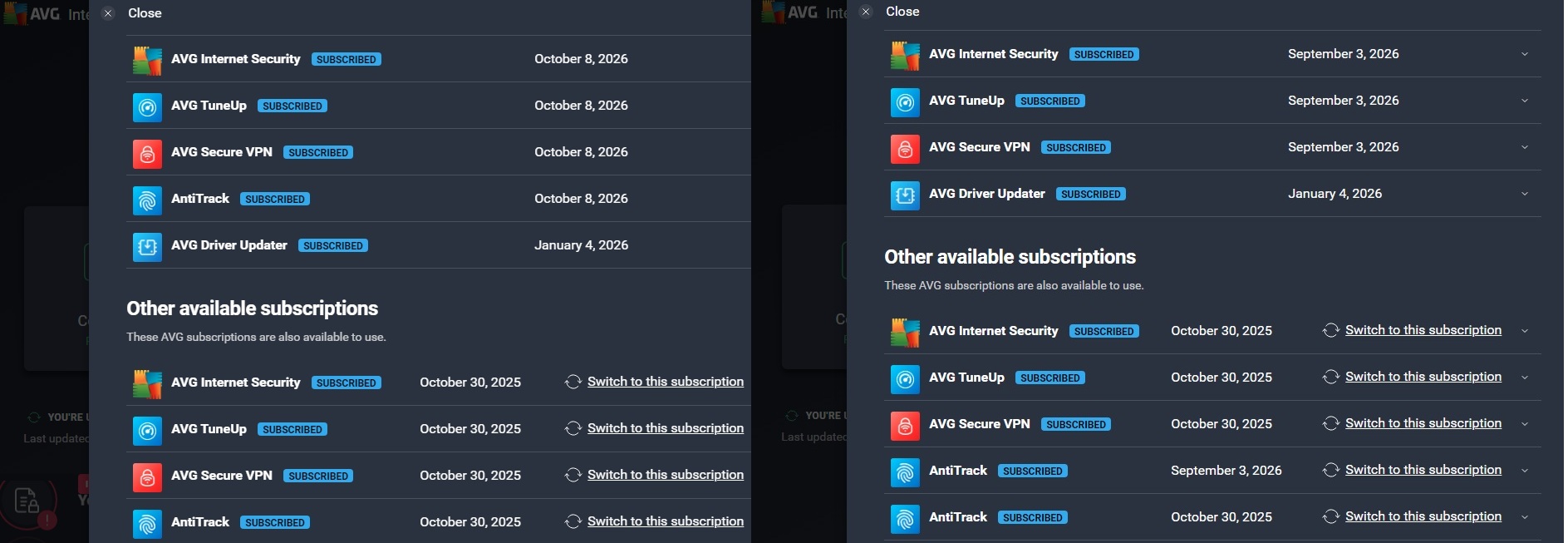Expand AVG TuneUp September 3, 2026 row chevron
Image resolution: width=1568 pixels, height=543 pixels.
1524,101
